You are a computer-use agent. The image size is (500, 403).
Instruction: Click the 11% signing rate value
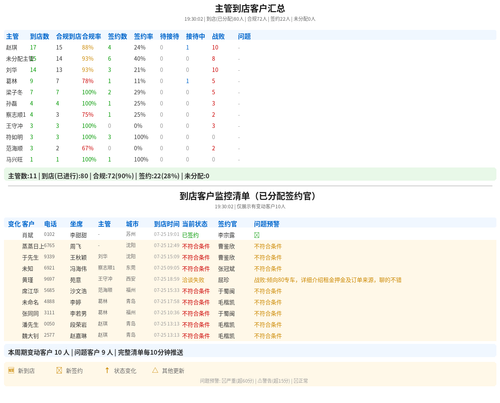tap(140, 81)
